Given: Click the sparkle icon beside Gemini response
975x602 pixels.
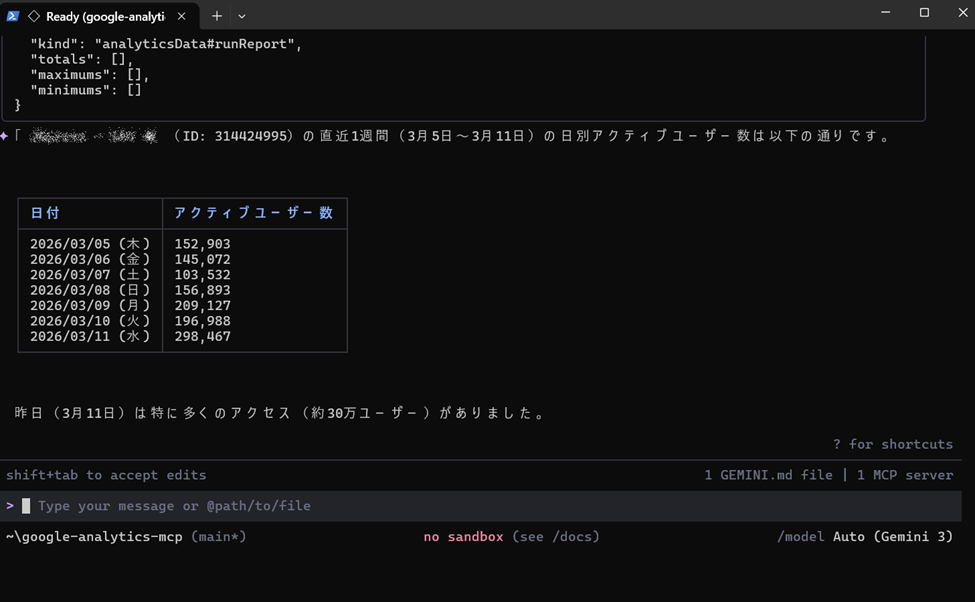Looking at the screenshot, I should point(5,136).
